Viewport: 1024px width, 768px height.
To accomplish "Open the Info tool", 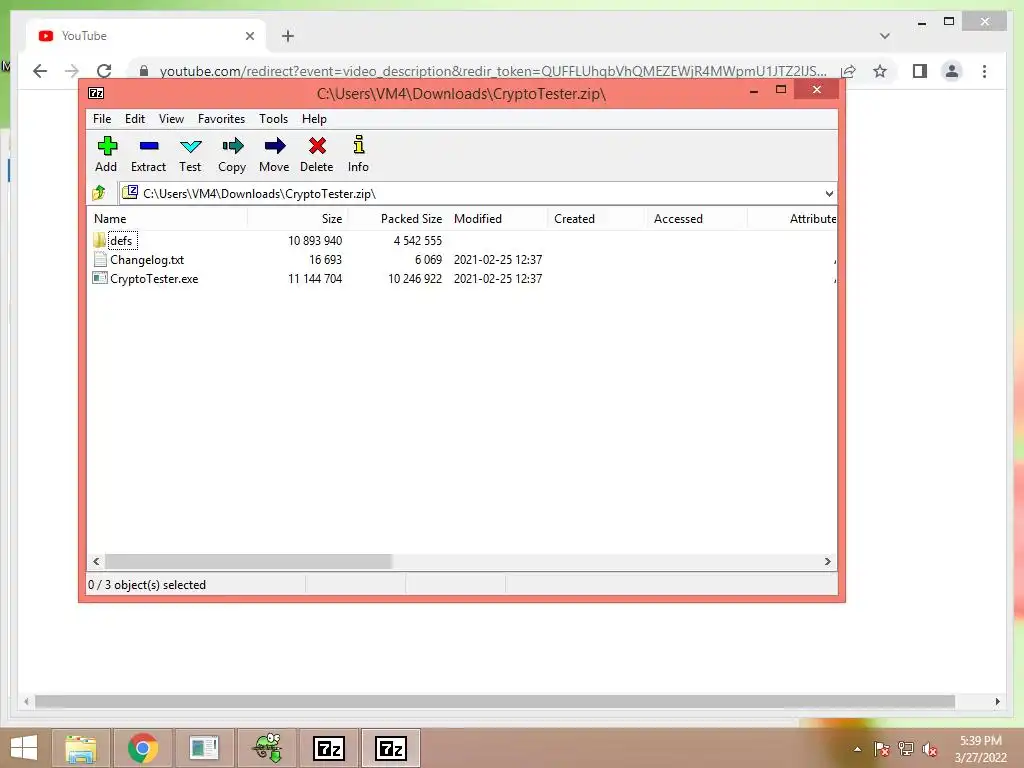I will pyautogui.click(x=359, y=145).
